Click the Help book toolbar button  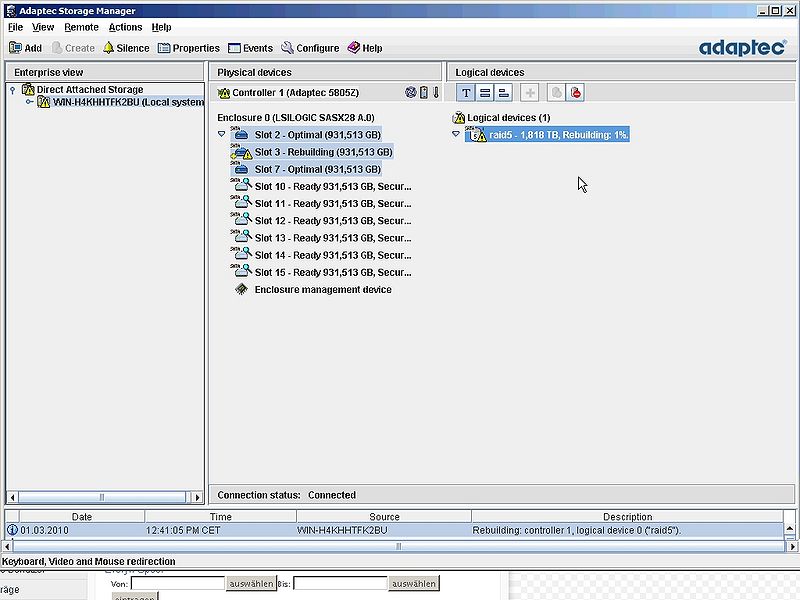click(x=365, y=48)
